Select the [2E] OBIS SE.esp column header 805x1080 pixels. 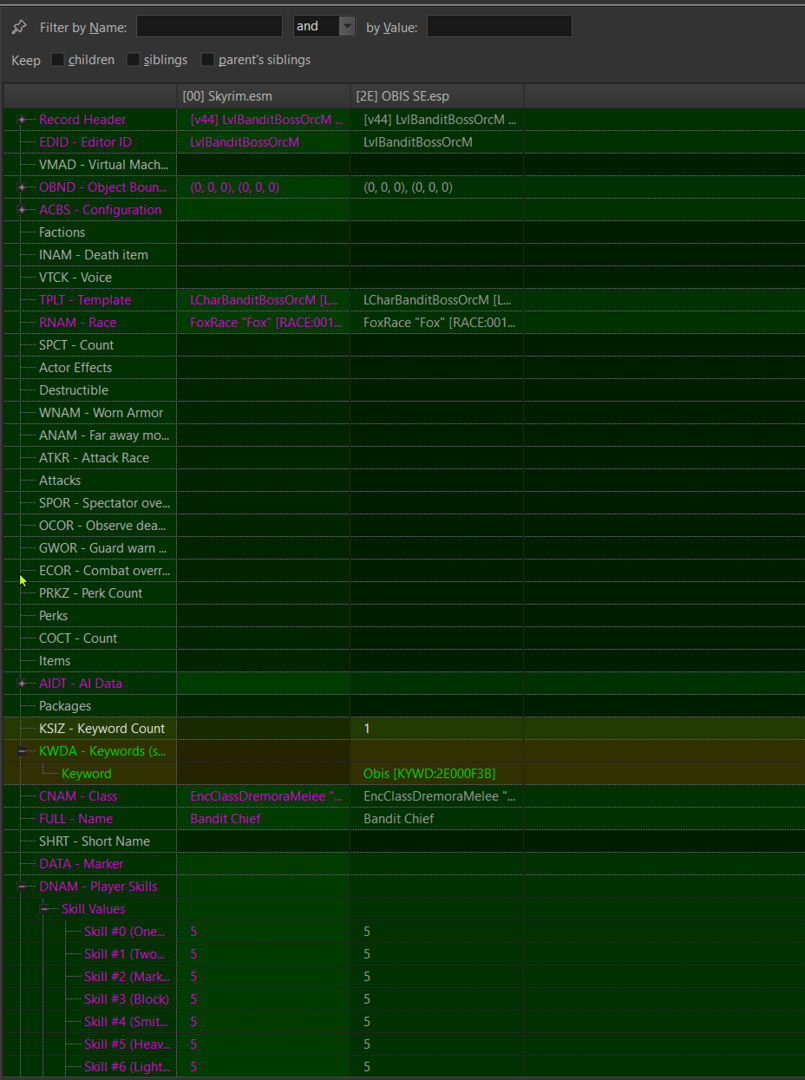coord(437,96)
